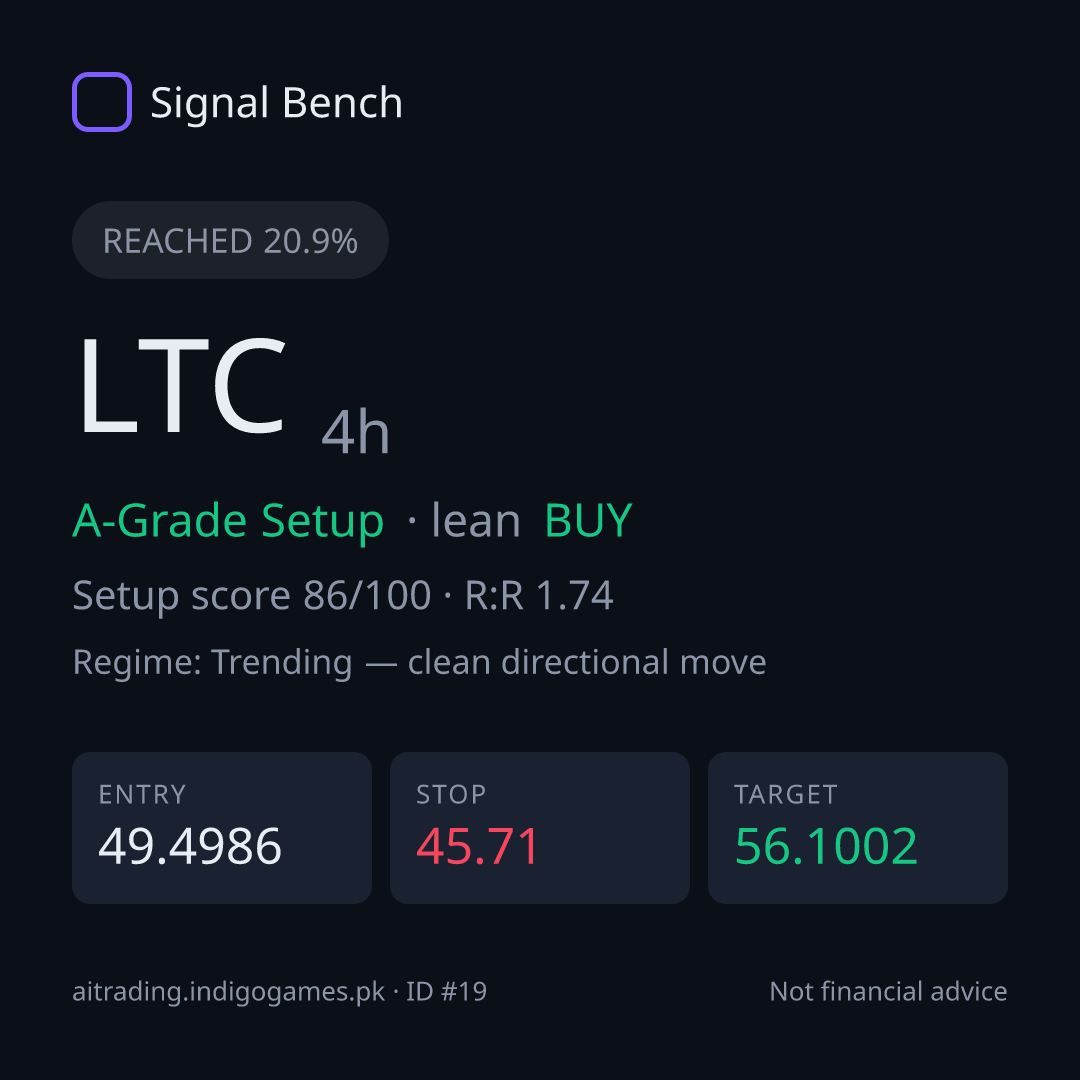This screenshot has height=1080, width=1080.
Task: Select the Setup score 86/100 text
Action: click(x=251, y=596)
